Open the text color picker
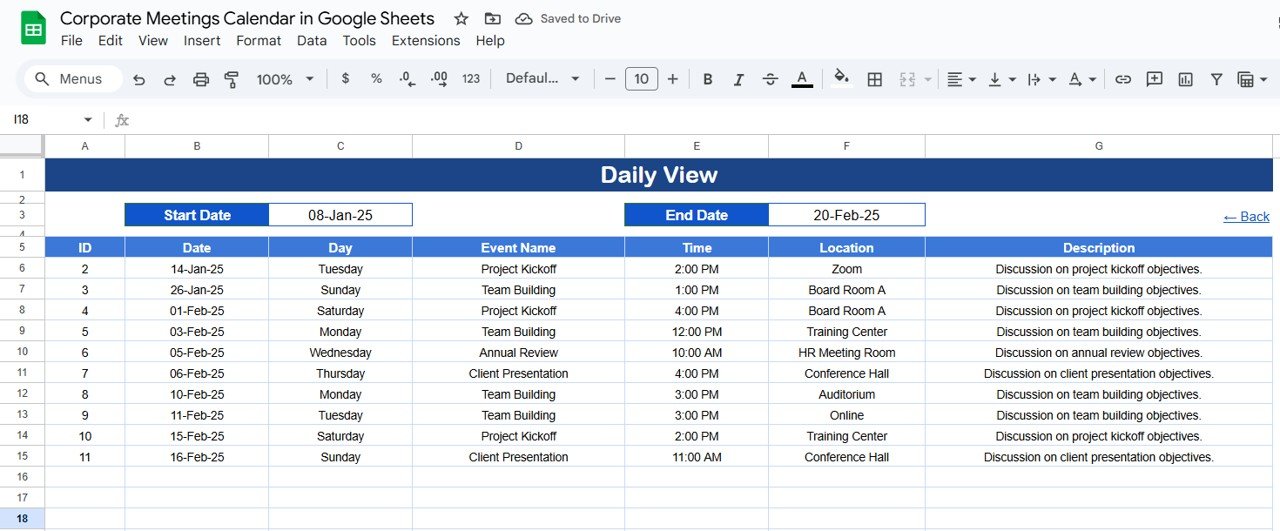The width and height of the screenshot is (1280, 531). pyautogui.click(x=802, y=79)
